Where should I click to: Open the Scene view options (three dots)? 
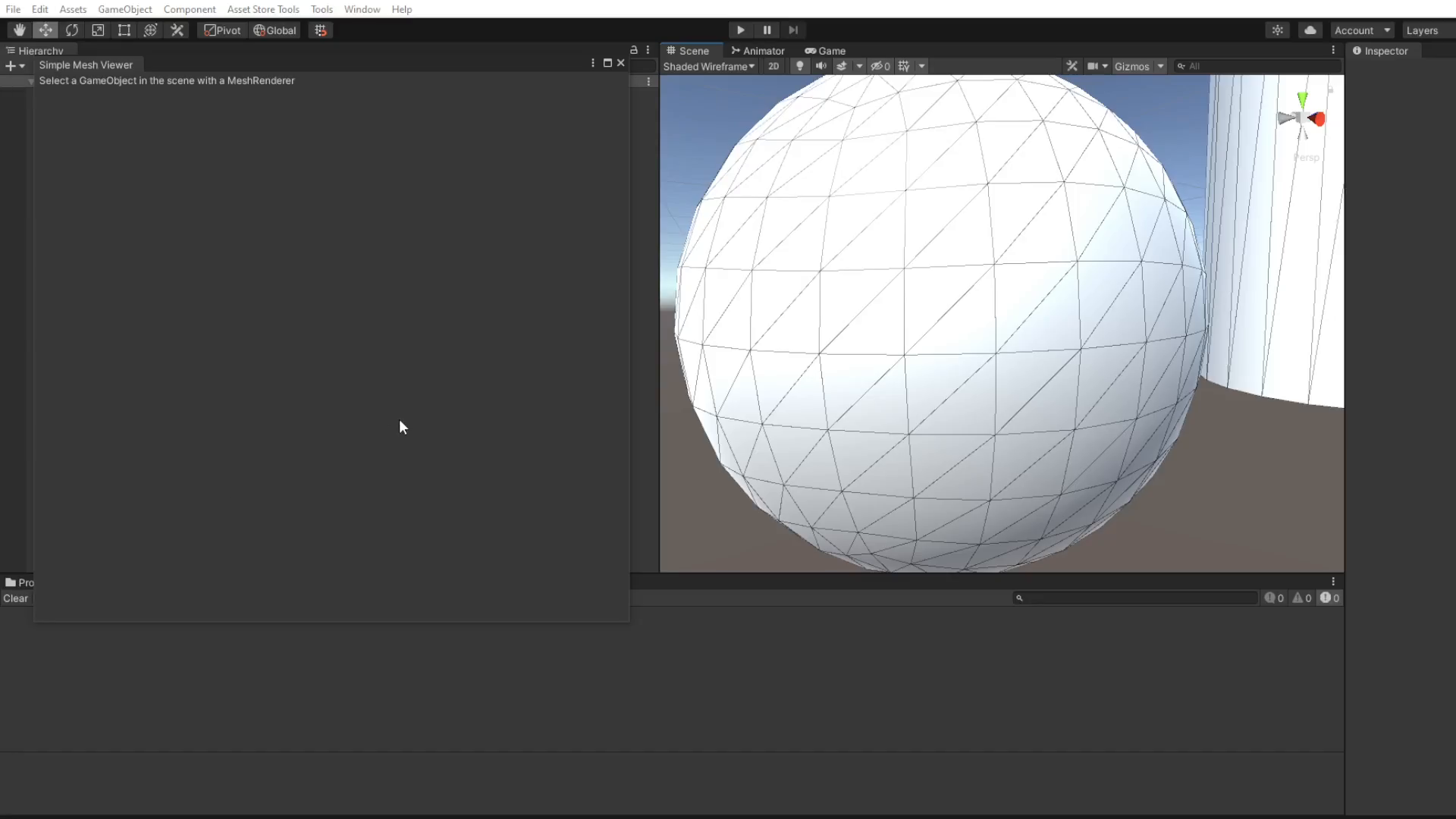pos(1333,50)
